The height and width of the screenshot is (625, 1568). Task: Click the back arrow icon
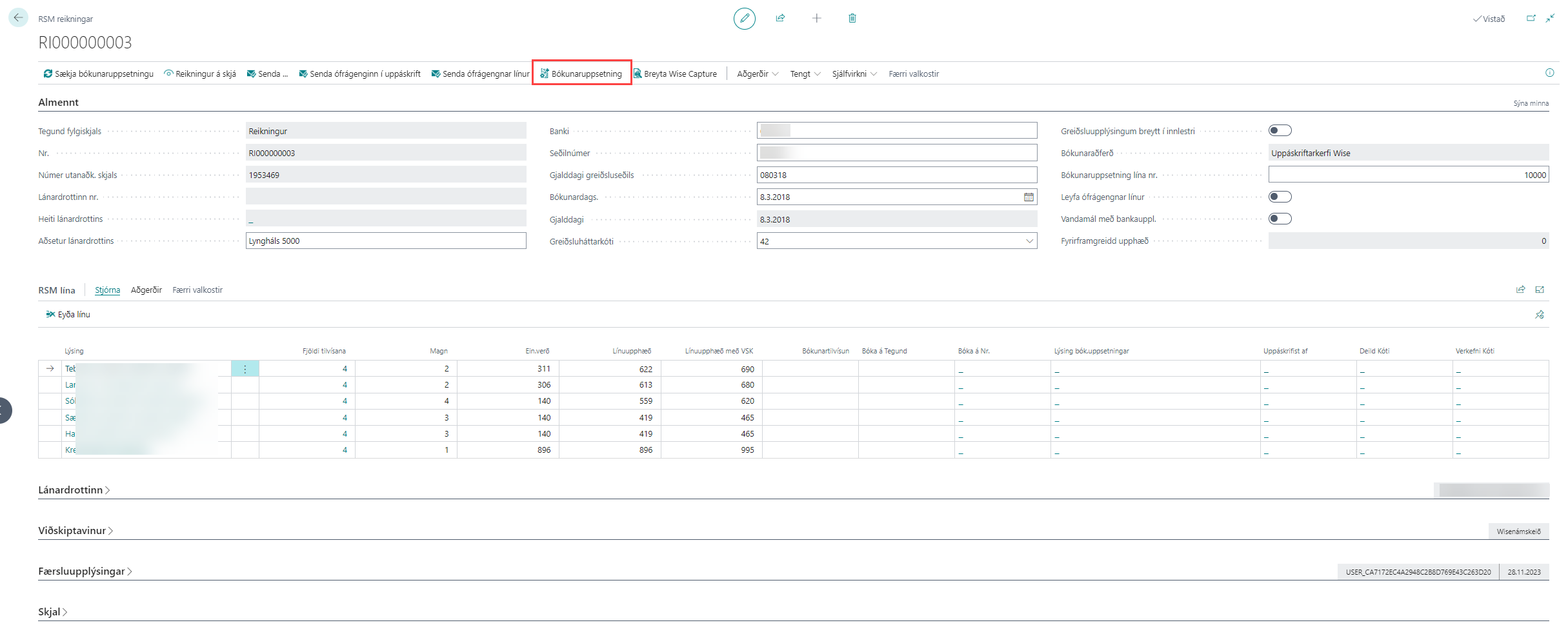[18, 18]
